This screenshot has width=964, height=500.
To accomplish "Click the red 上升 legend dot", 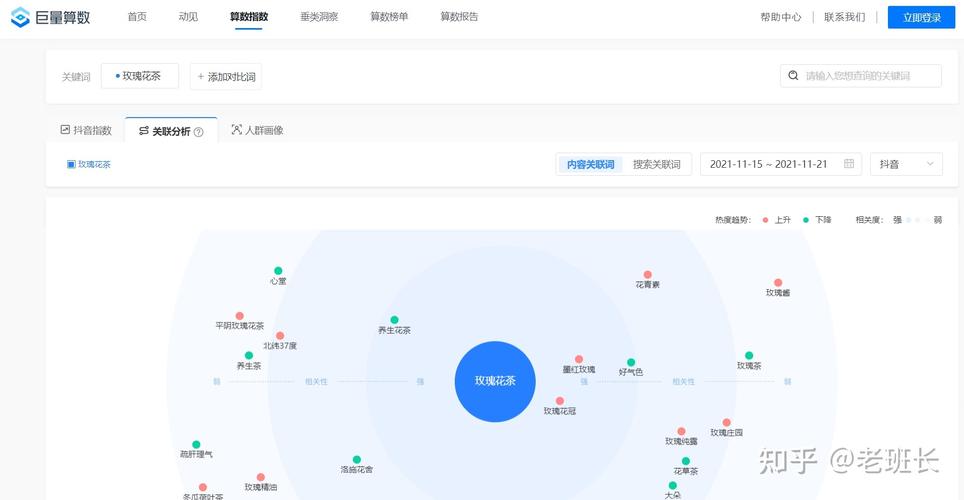I will [x=765, y=220].
